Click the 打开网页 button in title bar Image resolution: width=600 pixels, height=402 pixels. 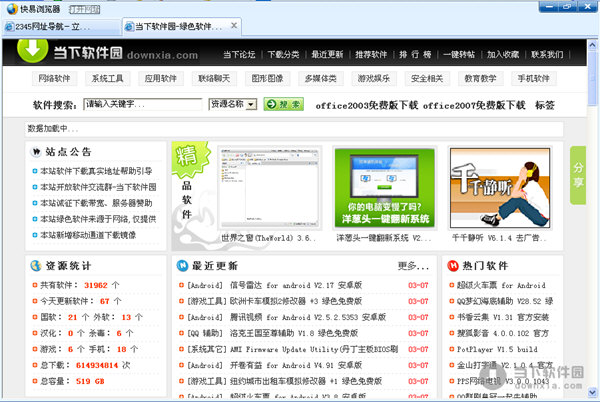click(85, 9)
